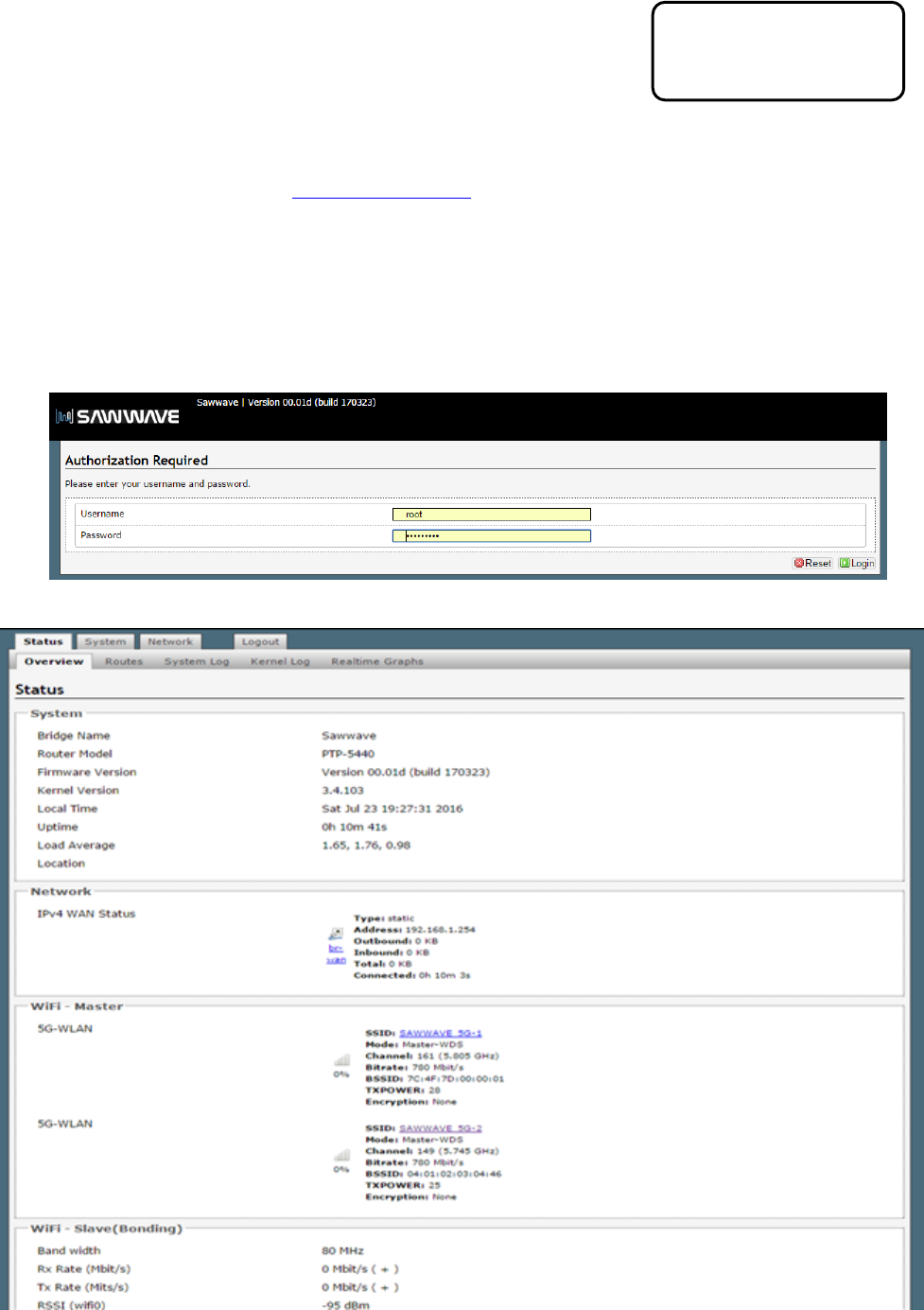The image size is (924, 1310).
Task: Click the Band width value '80 MHz'
Action: 342,1250
